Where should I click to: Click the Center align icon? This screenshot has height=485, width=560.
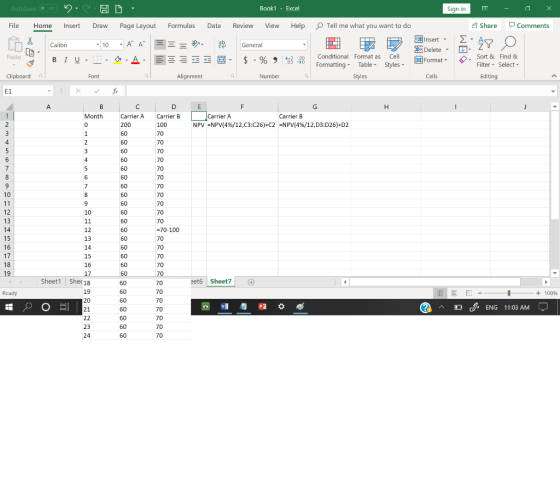pos(171,60)
